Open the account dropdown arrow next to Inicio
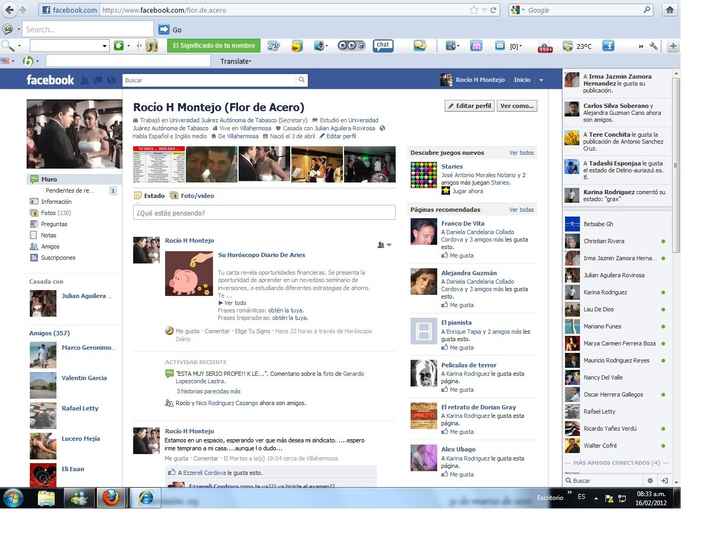 [x=541, y=80]
